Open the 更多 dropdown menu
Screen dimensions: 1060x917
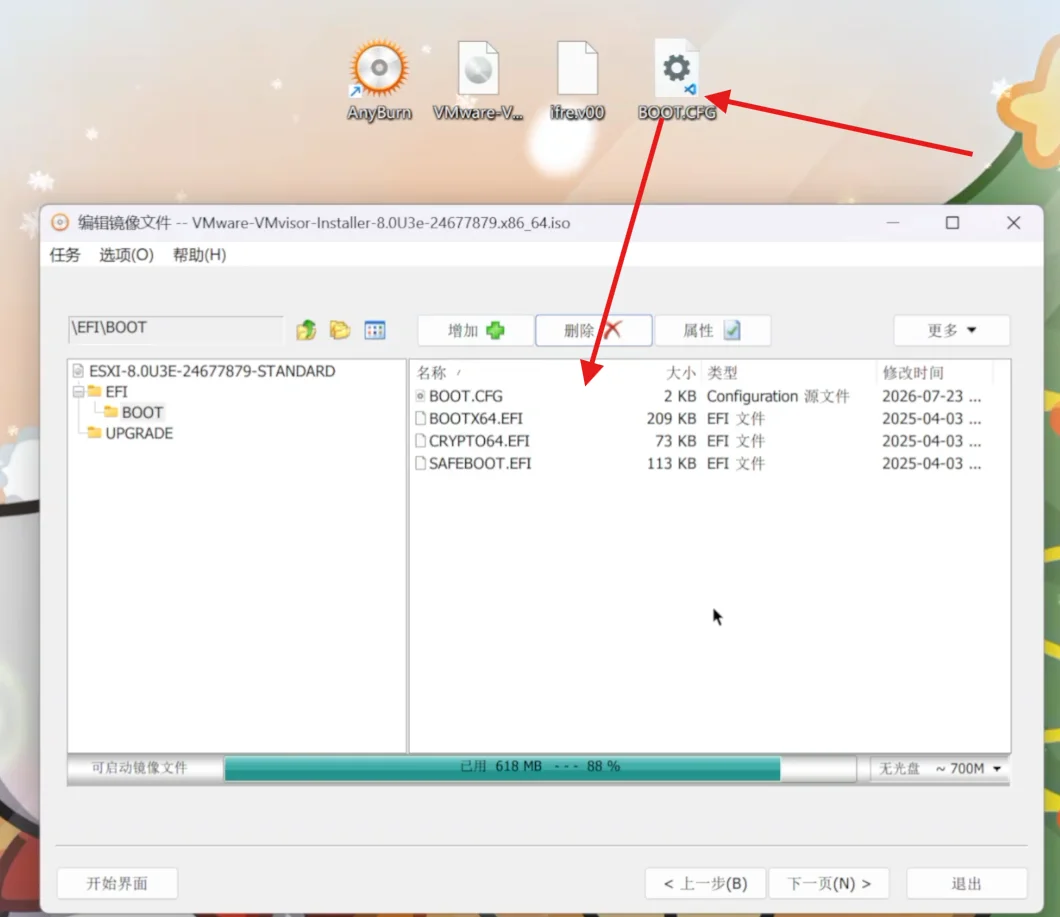point(951,331)
